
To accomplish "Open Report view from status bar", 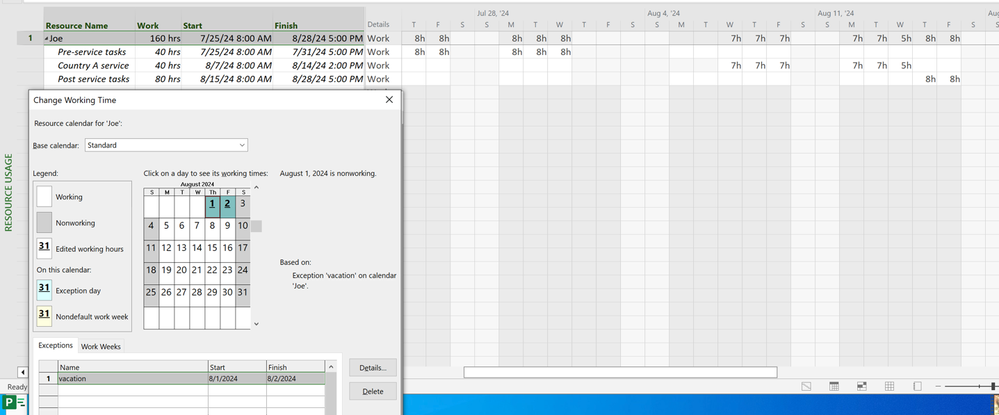I will [917, 386].
